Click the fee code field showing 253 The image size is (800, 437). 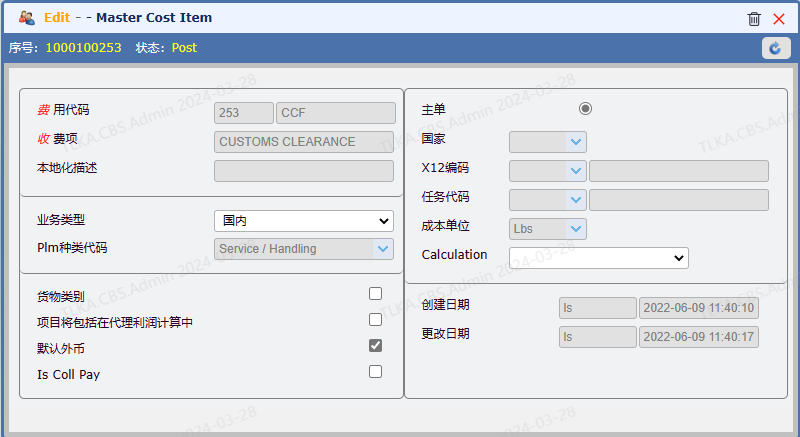[244, 113]
